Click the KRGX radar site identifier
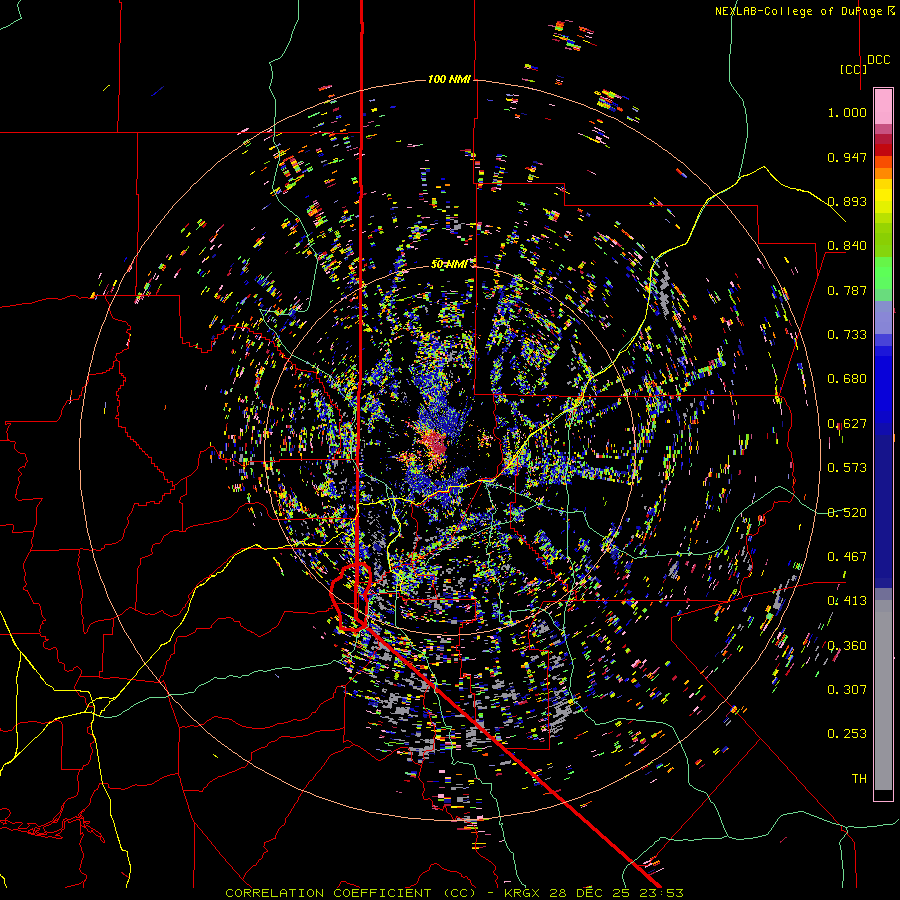This screenshot has width=900, height=900. tap(523, 893)
